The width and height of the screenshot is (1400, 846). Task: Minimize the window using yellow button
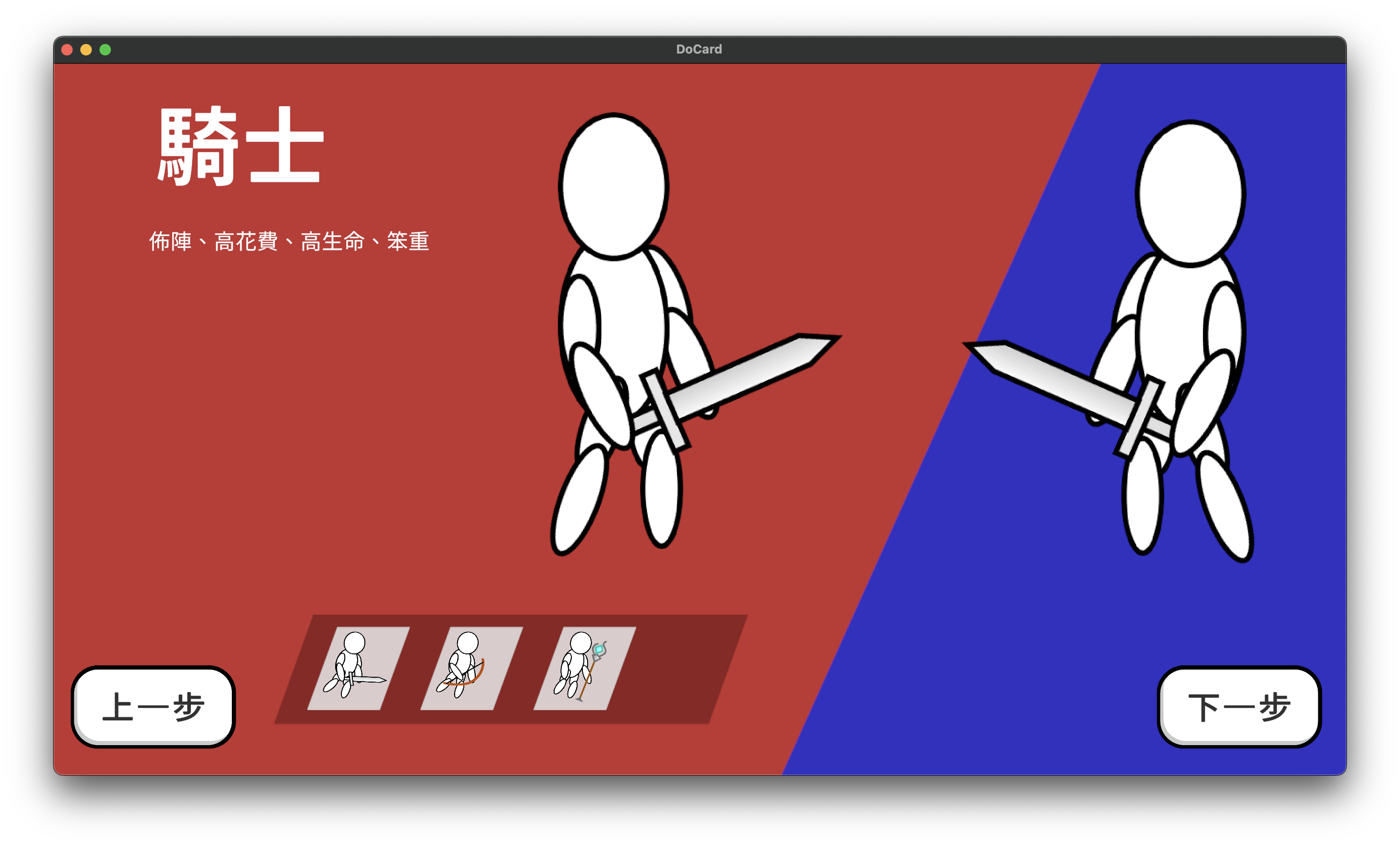click(86, 50)
